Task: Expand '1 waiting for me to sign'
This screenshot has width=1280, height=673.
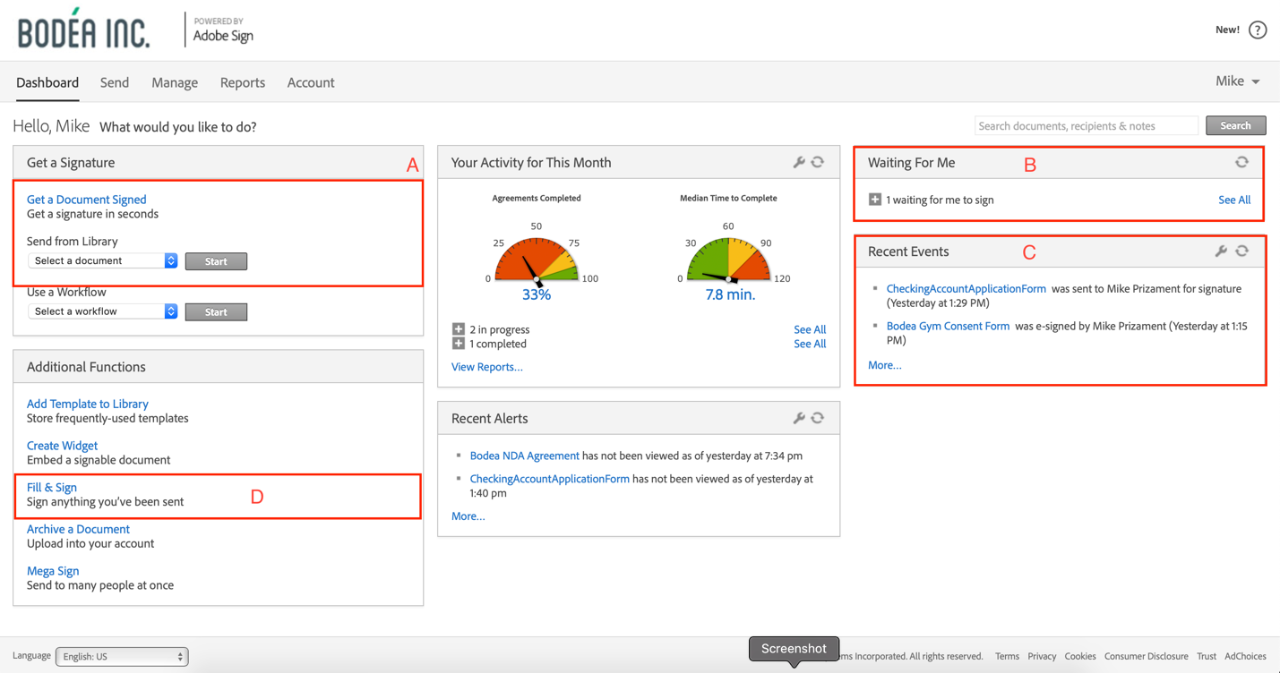Action: [875, 200]
